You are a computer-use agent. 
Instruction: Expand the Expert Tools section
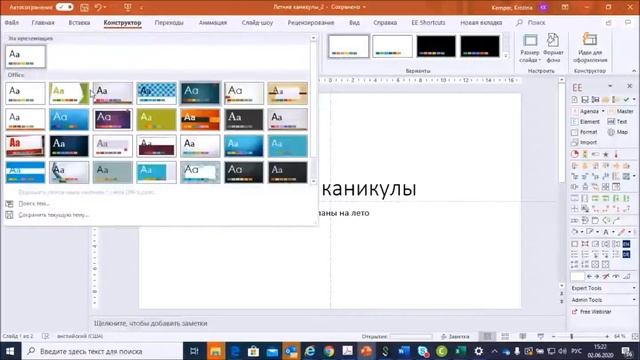click(603, 288)
